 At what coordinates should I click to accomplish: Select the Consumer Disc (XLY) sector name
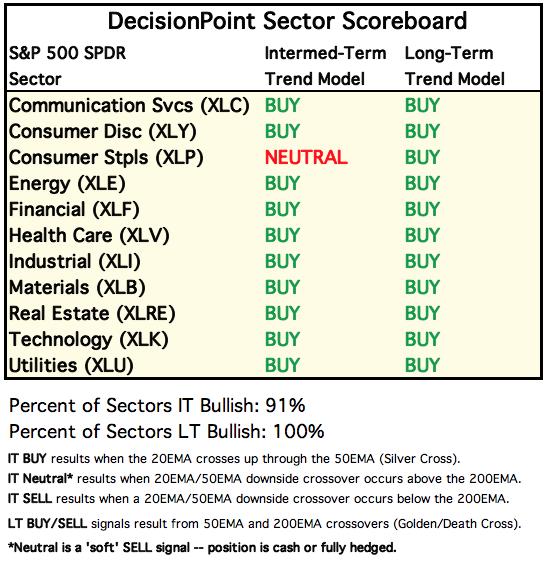click(x=103, y=132)
